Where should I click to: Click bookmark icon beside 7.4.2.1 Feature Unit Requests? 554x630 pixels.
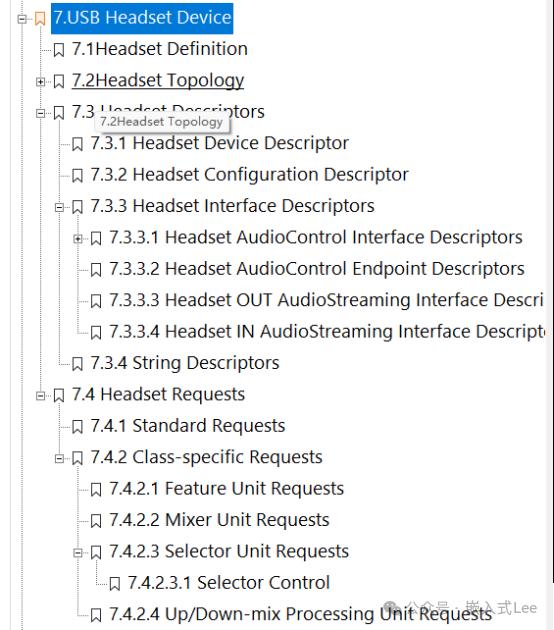[x=96, y=490]
